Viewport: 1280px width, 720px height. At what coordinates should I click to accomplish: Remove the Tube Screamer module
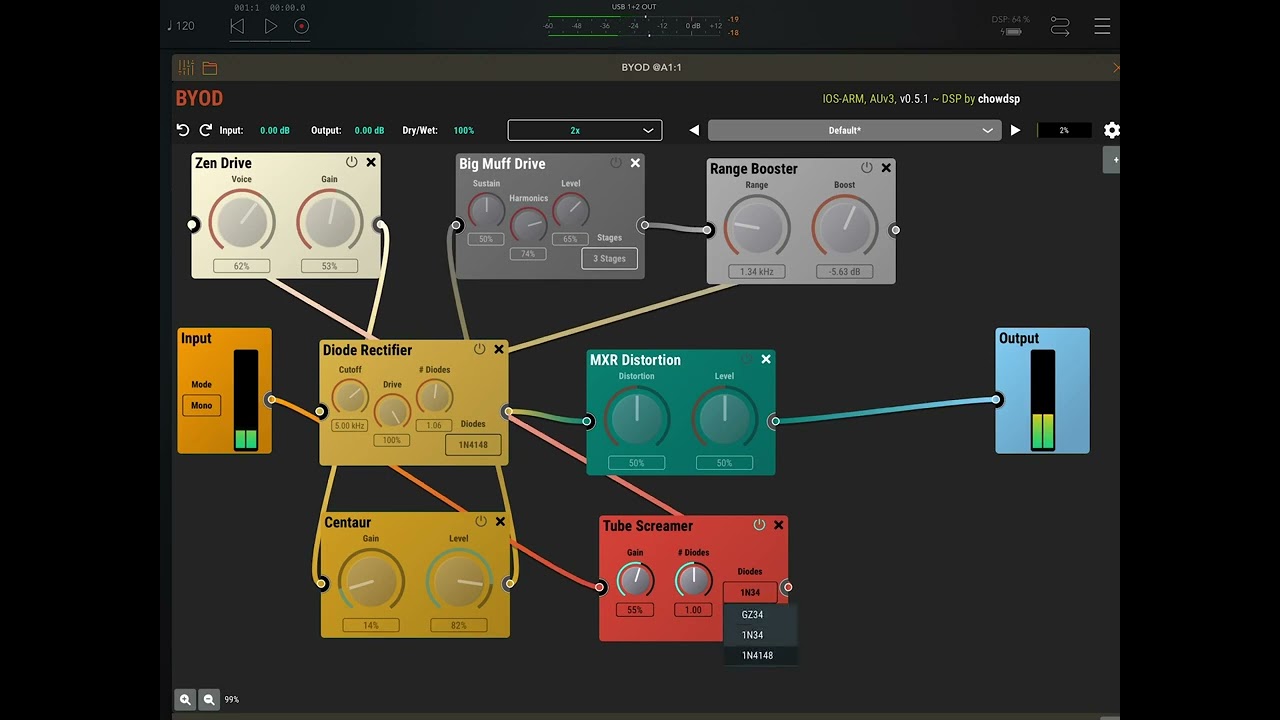(779, 525)
